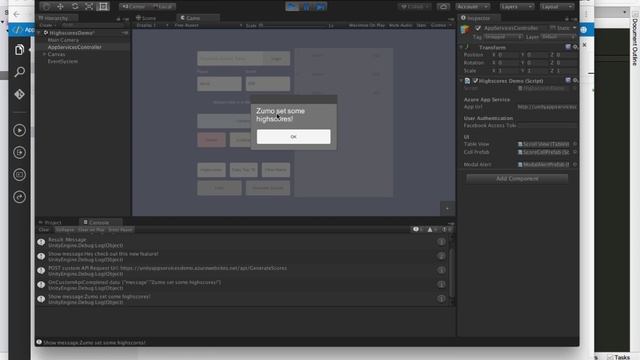
Task: Open the Transform help reference icon
Action: coord(568,47)
